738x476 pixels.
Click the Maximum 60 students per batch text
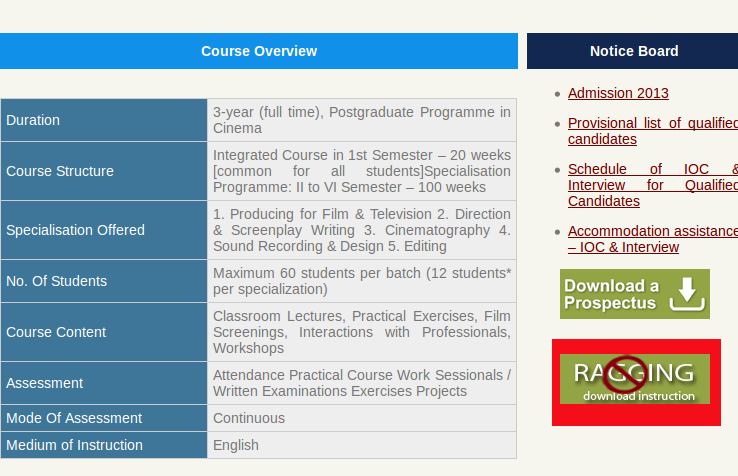pyautogui.click(x=361, y=281)
